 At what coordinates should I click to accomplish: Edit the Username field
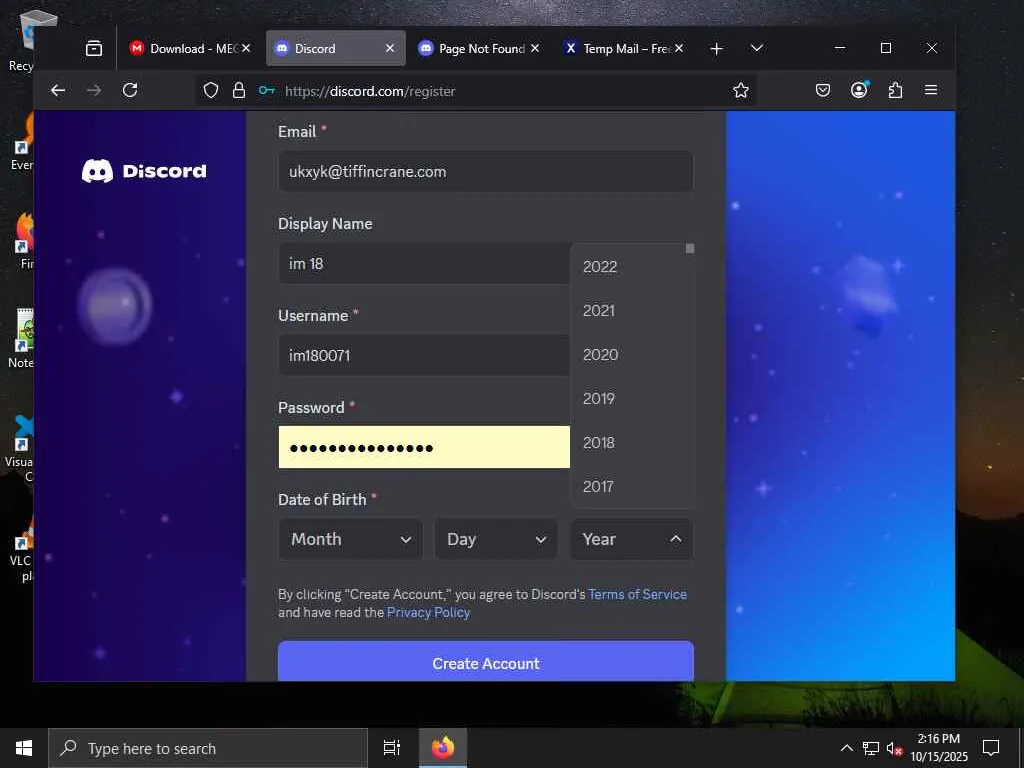(x=424, y=355)
